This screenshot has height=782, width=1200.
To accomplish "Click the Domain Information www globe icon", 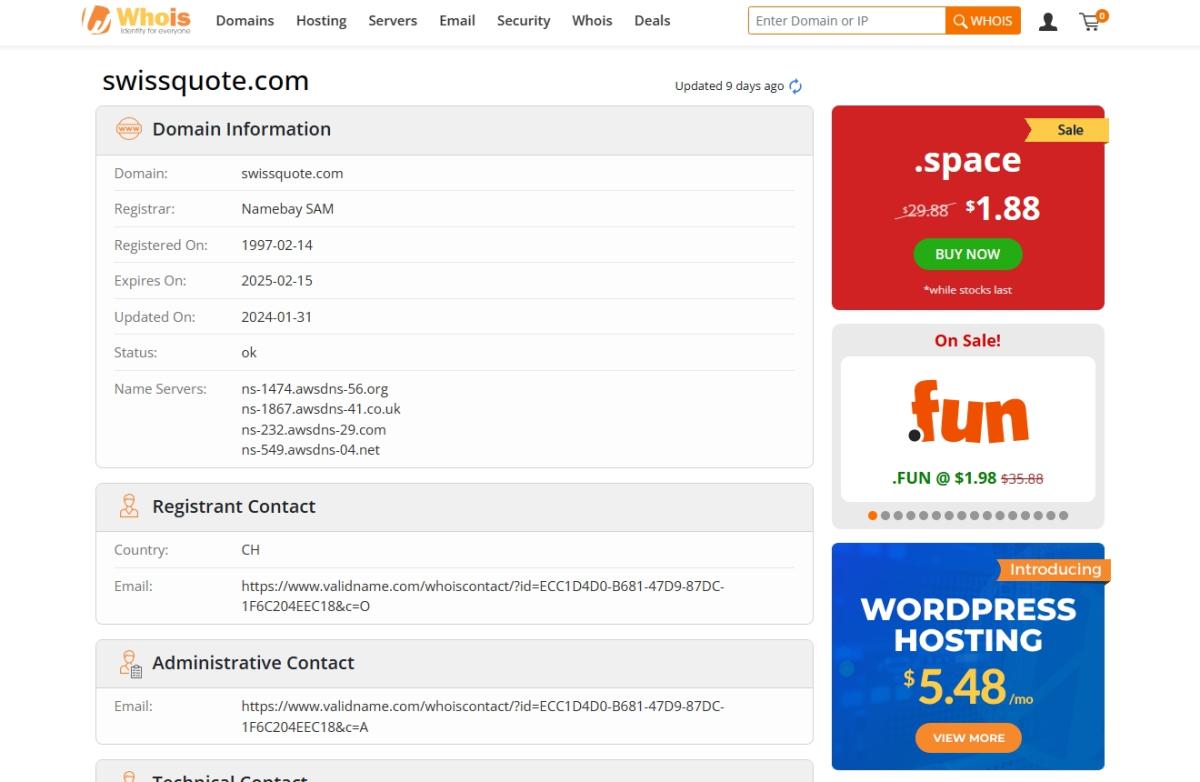I will 129,129.
